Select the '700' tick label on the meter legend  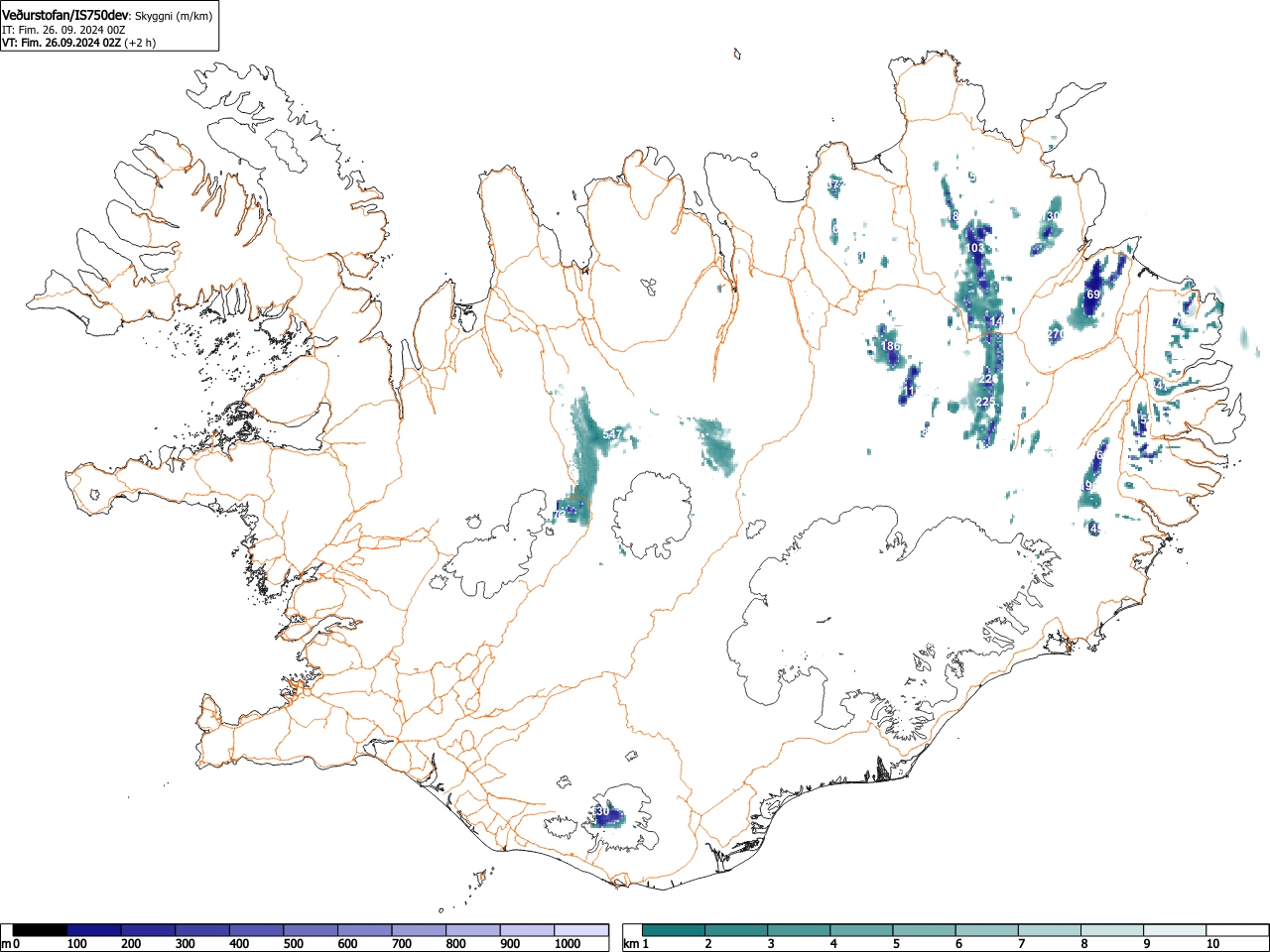[401, 944]
